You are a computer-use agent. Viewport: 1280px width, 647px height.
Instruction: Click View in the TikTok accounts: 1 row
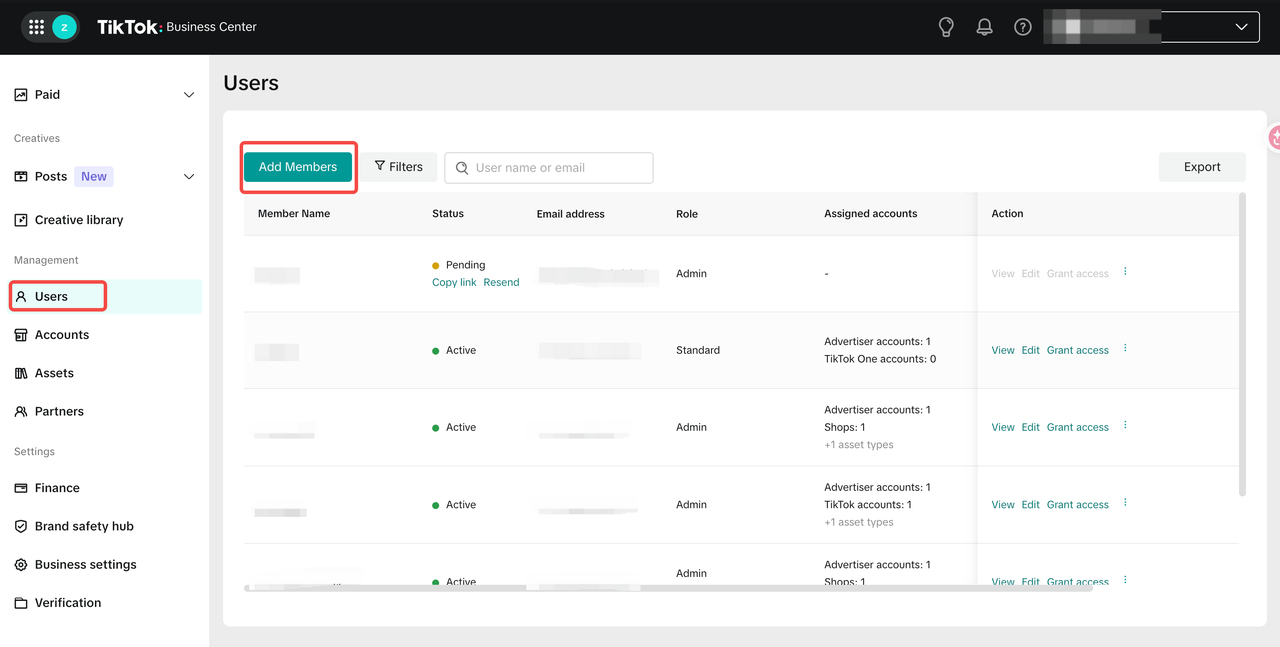click(x=1003, y=505)
